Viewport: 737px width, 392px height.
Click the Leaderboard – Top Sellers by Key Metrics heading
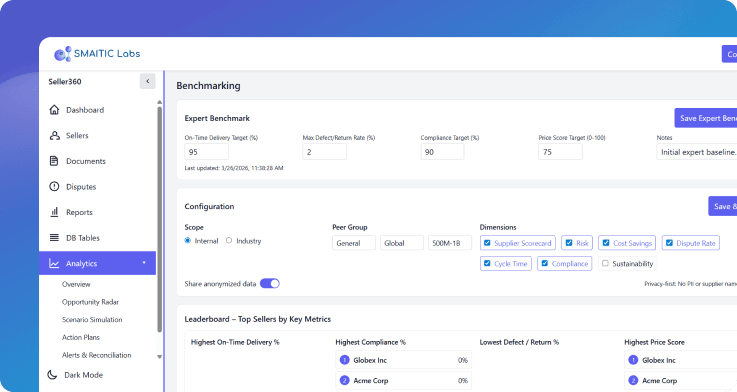(x=258, y=319)
